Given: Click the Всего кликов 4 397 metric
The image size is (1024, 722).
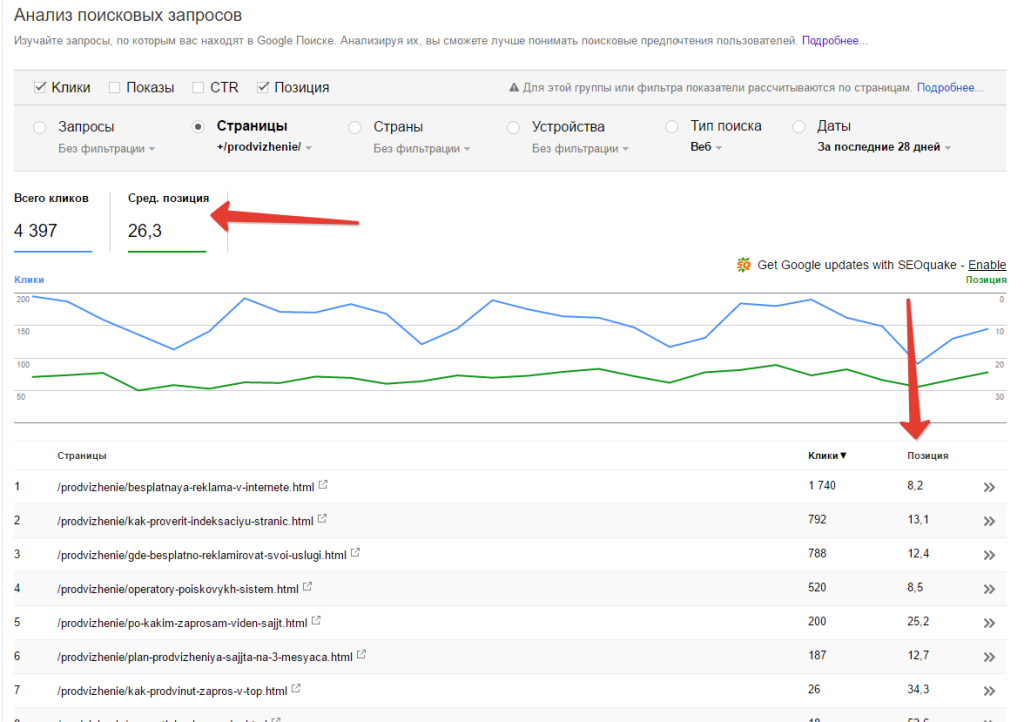Looking at the screenshot, I should pyautogui.click(x=52, y=220).
